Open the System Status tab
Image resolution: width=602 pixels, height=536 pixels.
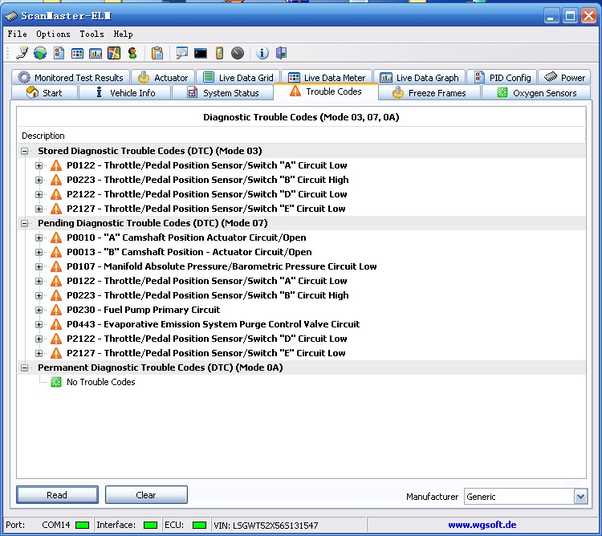pos(223,93)
